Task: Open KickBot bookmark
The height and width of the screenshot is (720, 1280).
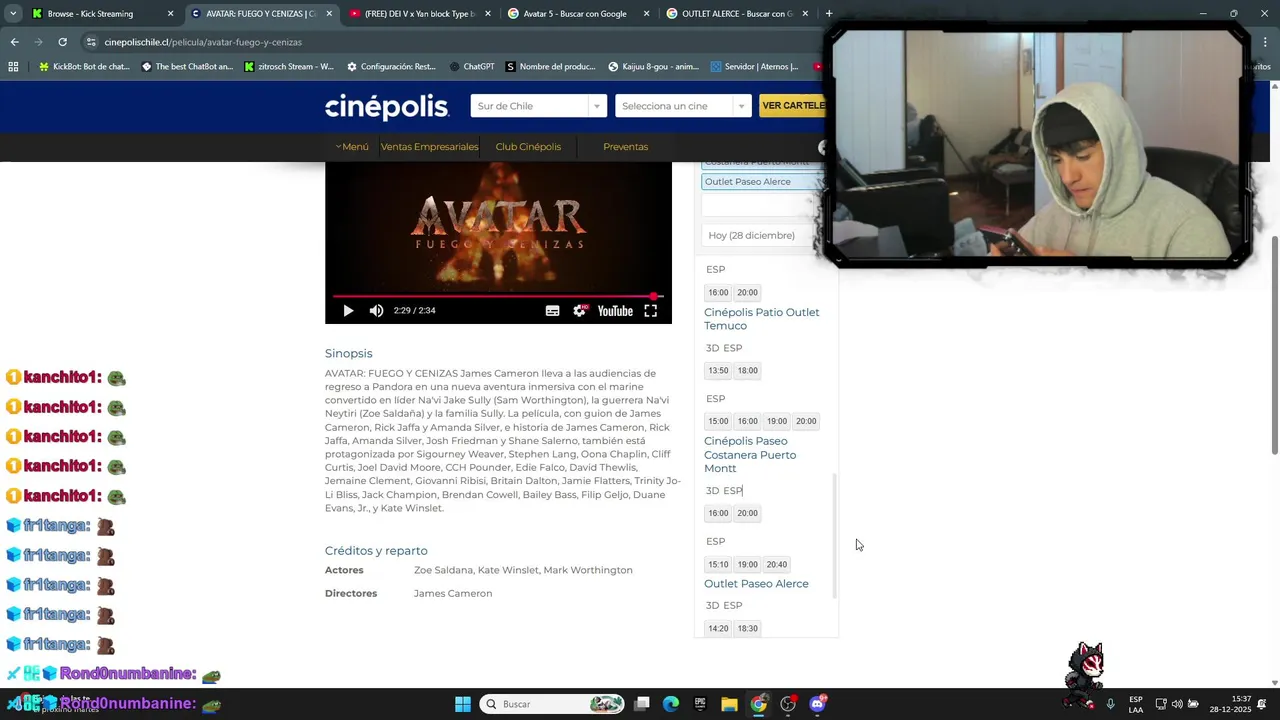Action: pos(83,67)
